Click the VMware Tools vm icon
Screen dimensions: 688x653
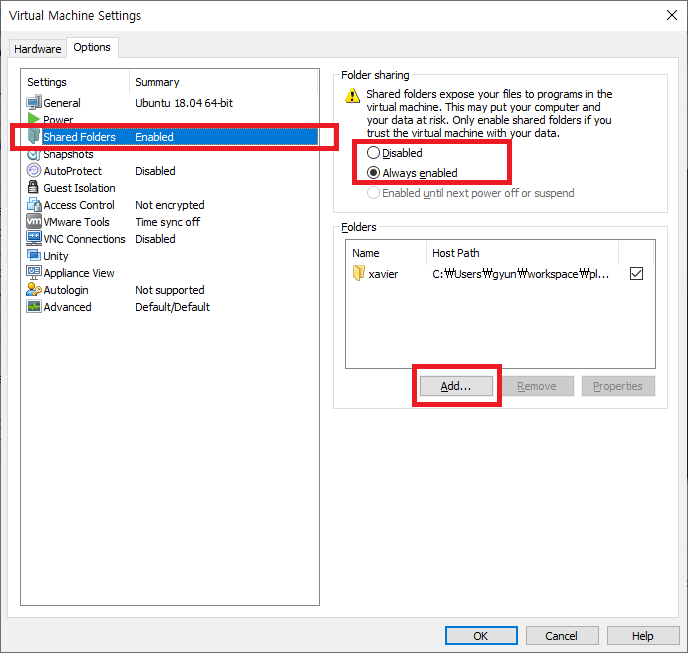coord(34,221)
